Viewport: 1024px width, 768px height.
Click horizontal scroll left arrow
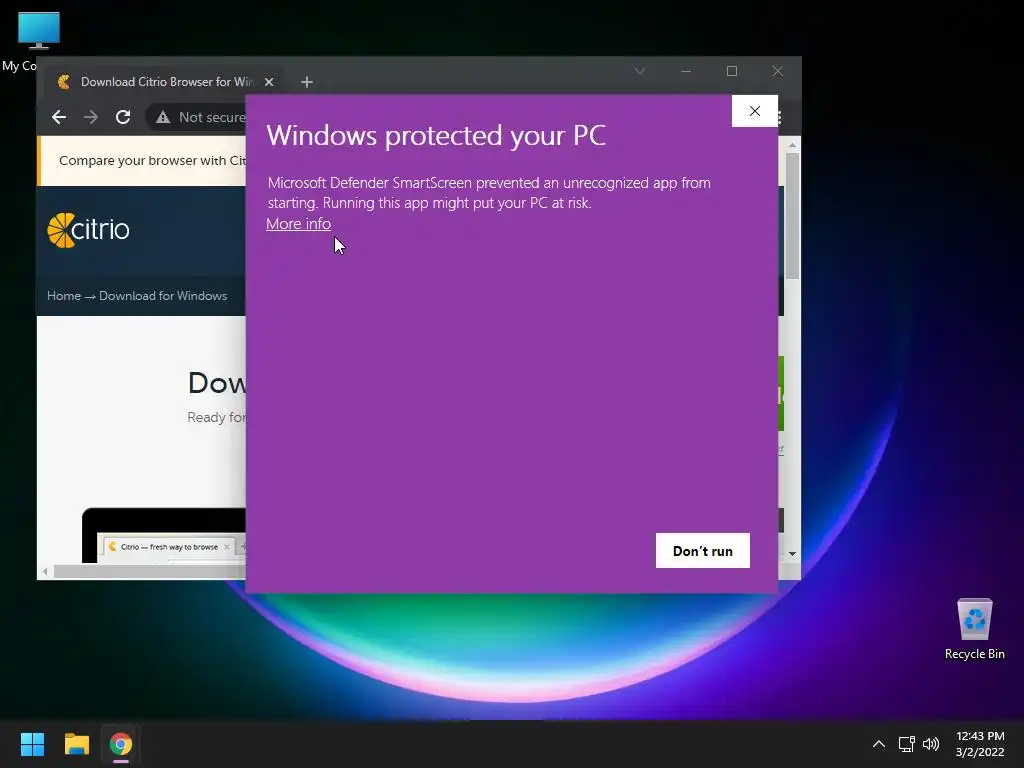click(x=45, y=571)
